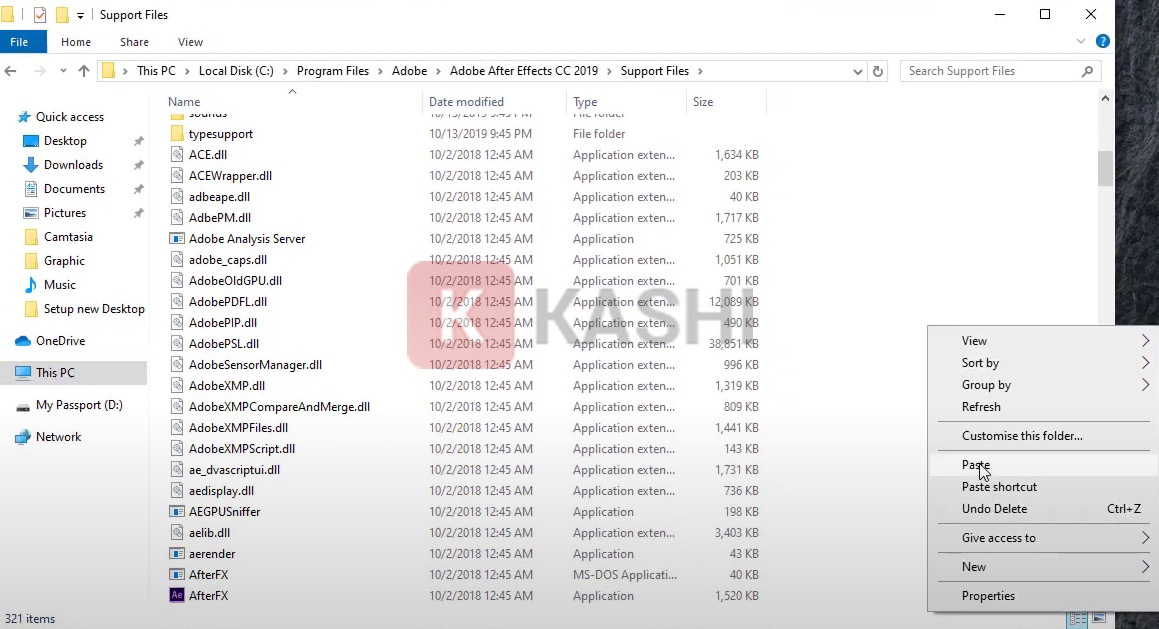
Task: Open the Network item in the sidebar
Action: [x=59, y=437]
